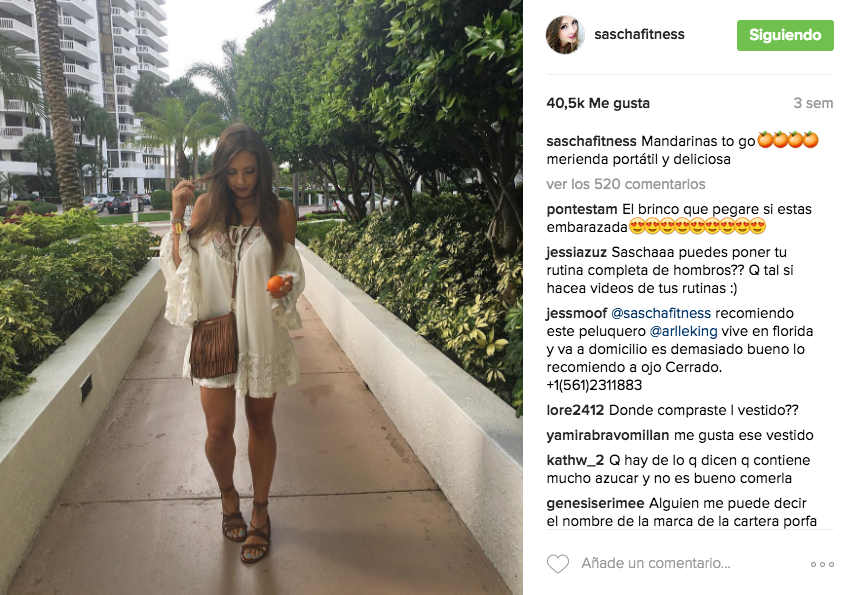842x595 pixels.
Task: Open yamirabravomillan commenter profile
Action: tap(608, 435)
